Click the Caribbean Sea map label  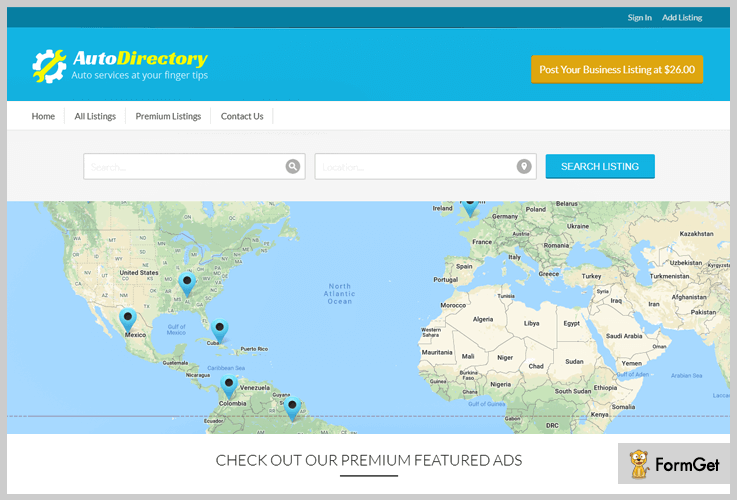pos(226,368)
